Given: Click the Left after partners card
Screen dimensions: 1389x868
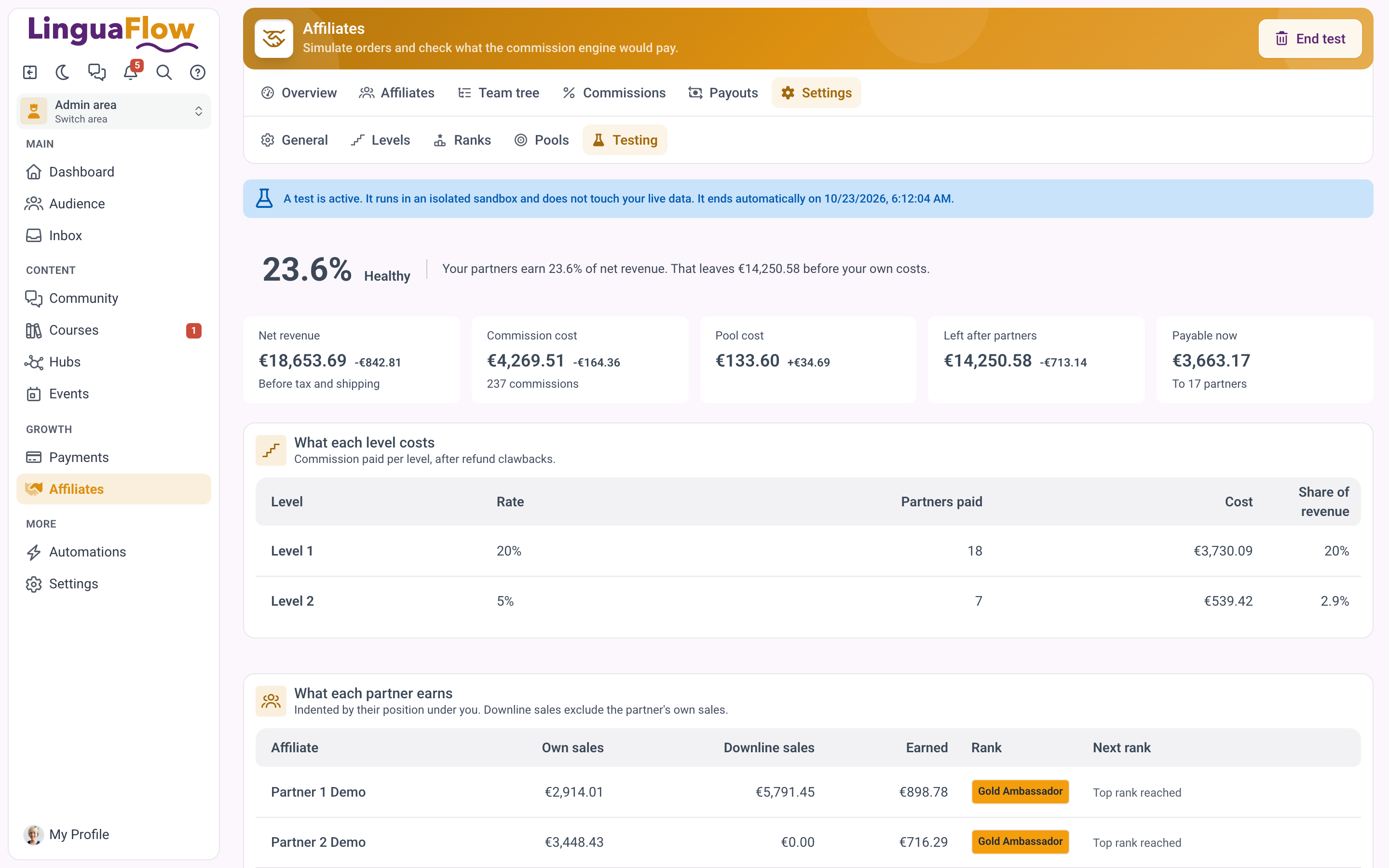Looking at the screenshot, I should pyautogui.click(x=1036, y=360).
